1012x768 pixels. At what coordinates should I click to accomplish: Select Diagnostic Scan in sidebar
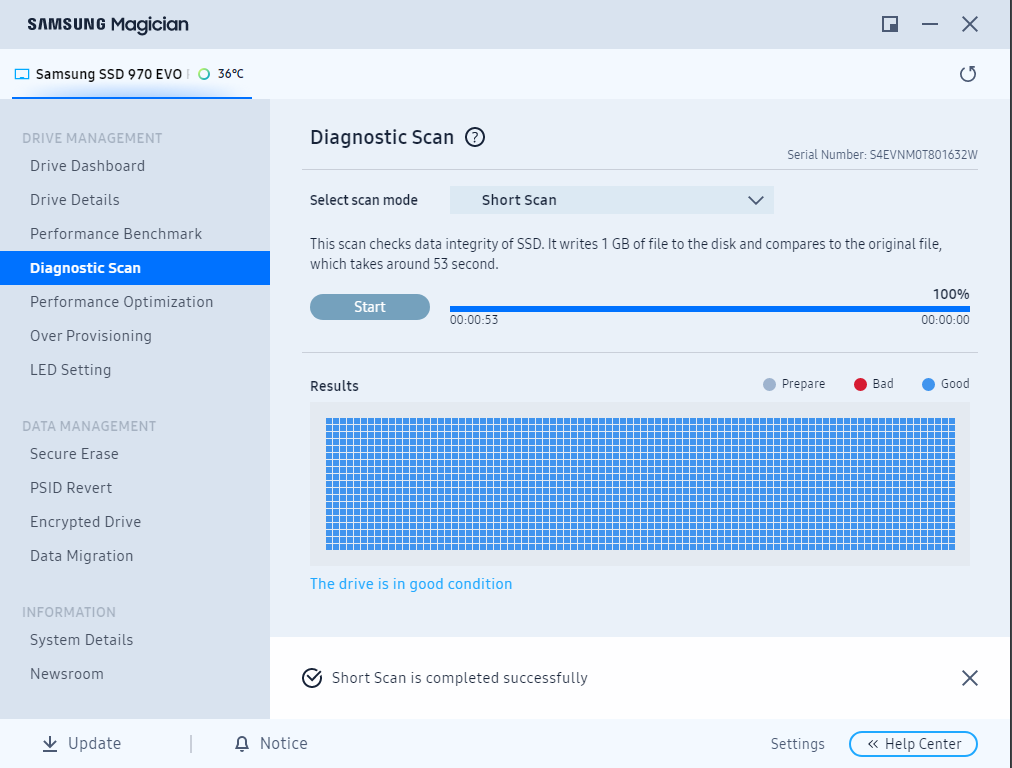coord(135,268)
